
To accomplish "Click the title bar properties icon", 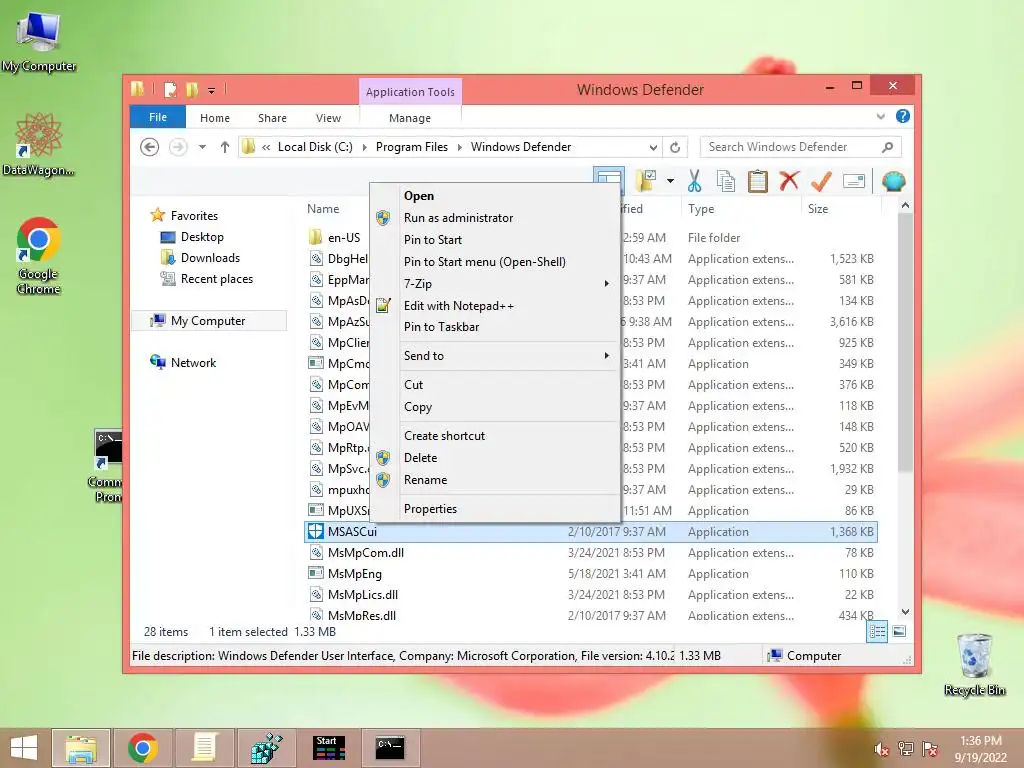I will (x=170, y=89).
